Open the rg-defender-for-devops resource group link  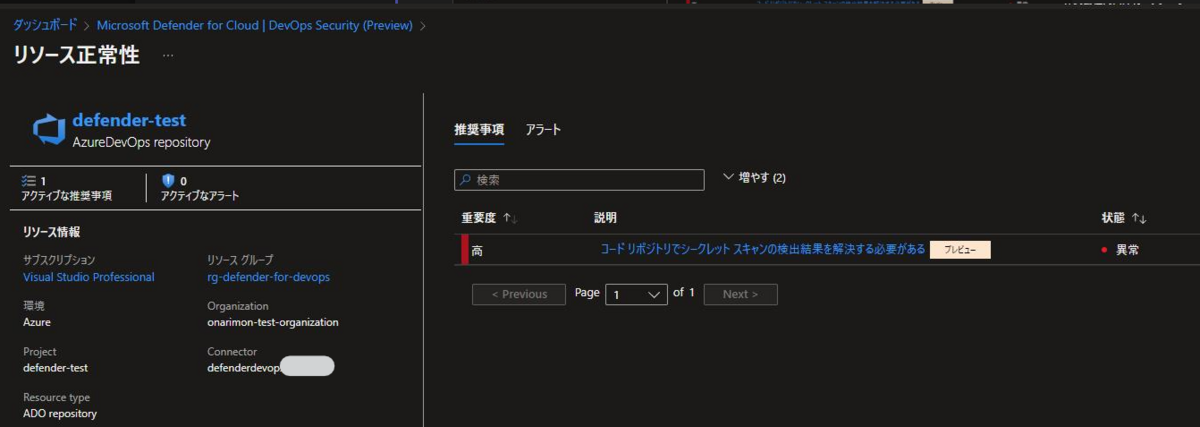click(268, 277)
